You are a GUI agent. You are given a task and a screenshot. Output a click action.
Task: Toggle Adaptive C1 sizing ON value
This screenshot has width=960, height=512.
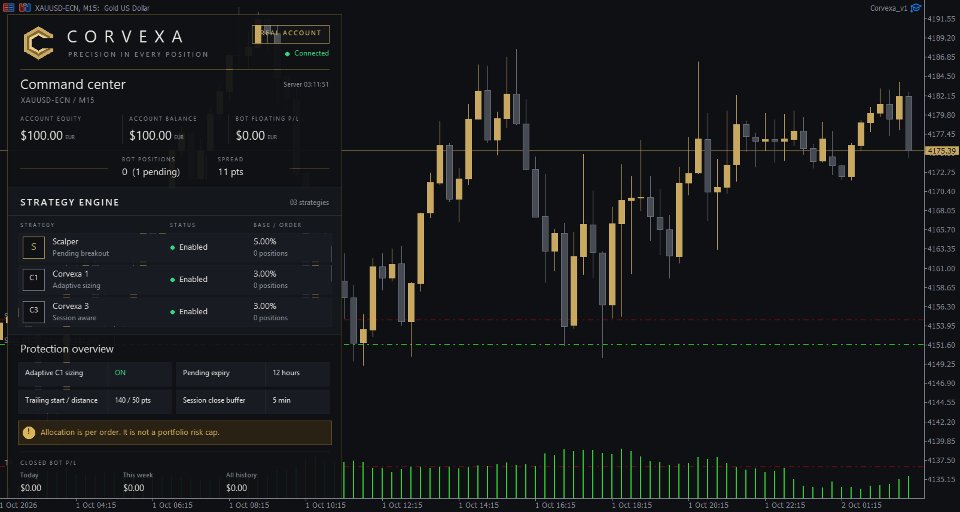pyautogui.click(x=120, y=372)
